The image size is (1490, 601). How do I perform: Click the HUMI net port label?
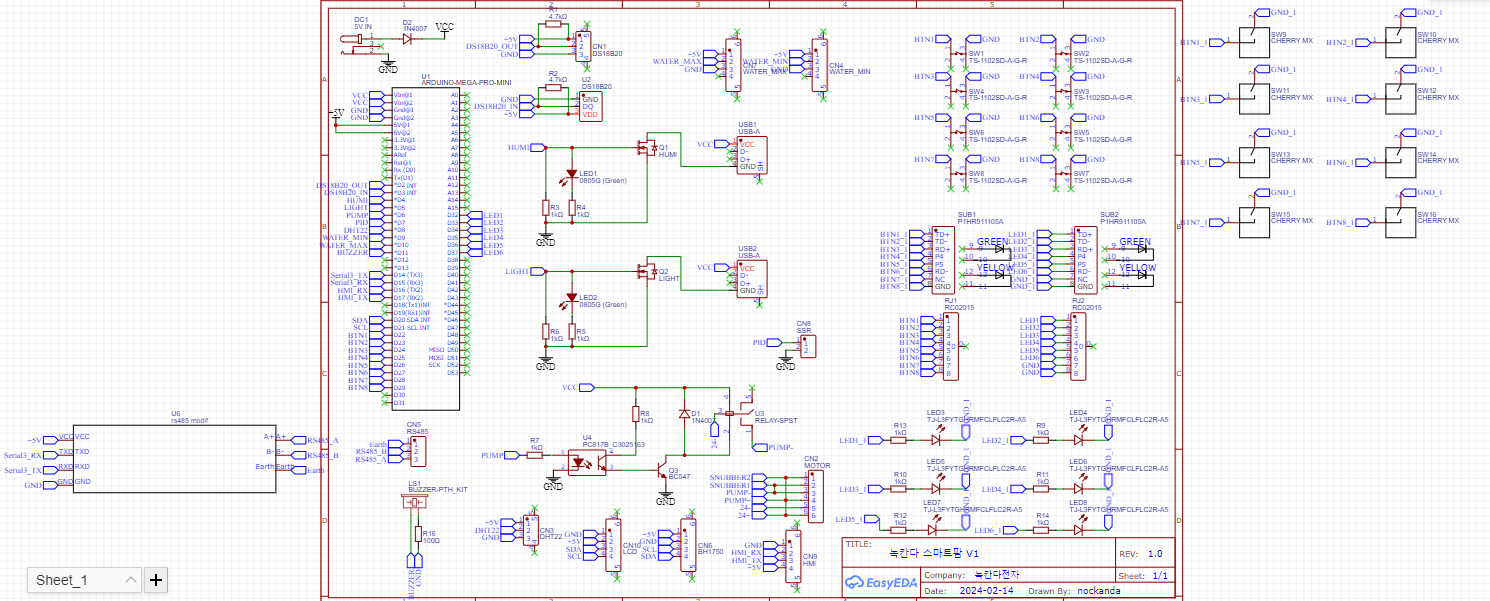(525, 147)
